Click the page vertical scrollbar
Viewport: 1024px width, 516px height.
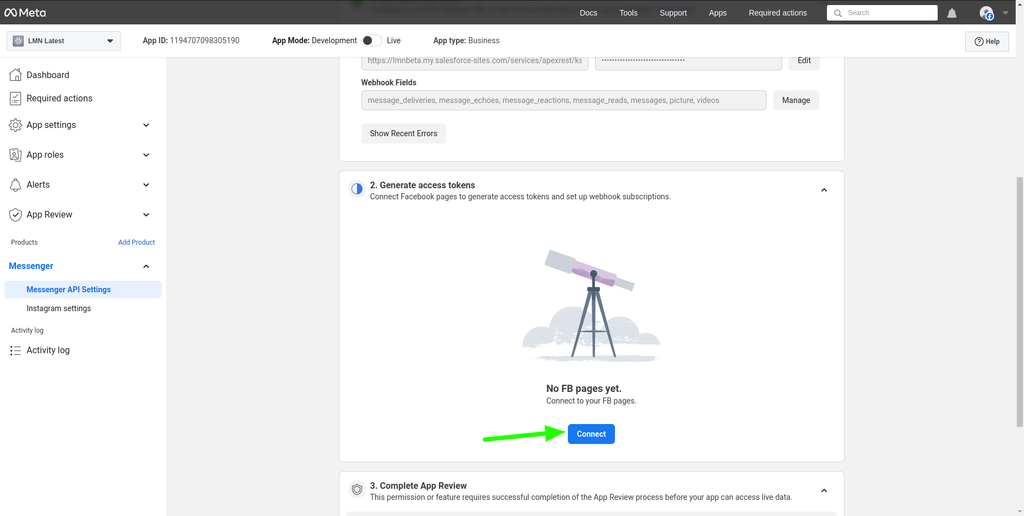tap(1019, 300)
